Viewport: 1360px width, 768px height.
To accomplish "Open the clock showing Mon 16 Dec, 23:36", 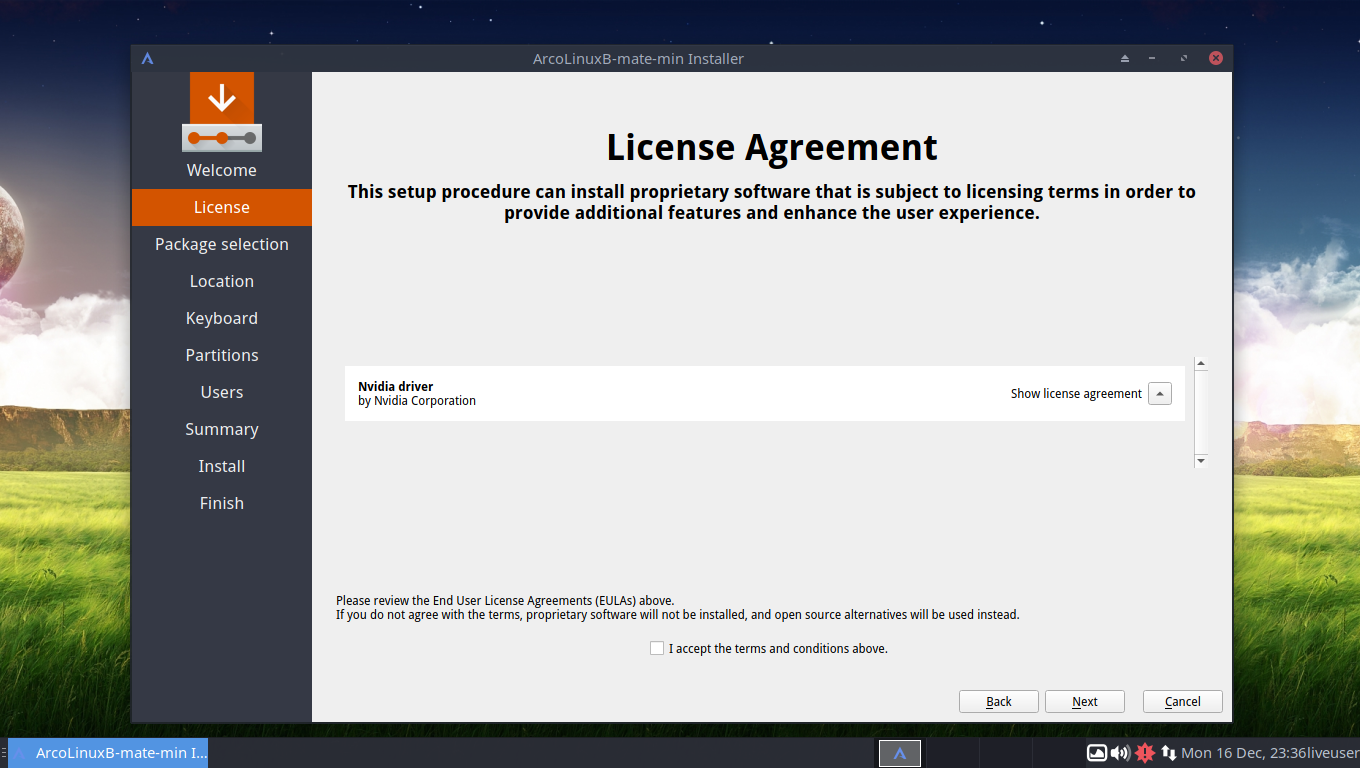I will click(1244, 753).
